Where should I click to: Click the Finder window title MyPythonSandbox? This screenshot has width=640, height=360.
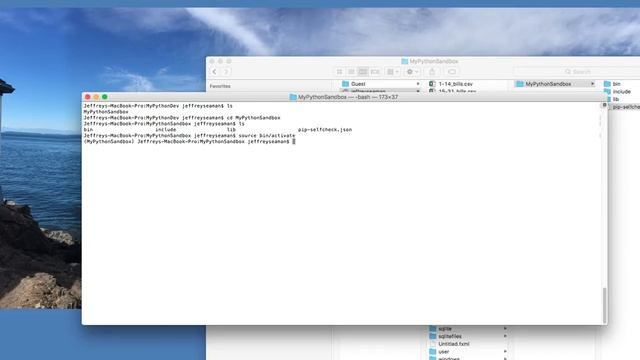433,61
